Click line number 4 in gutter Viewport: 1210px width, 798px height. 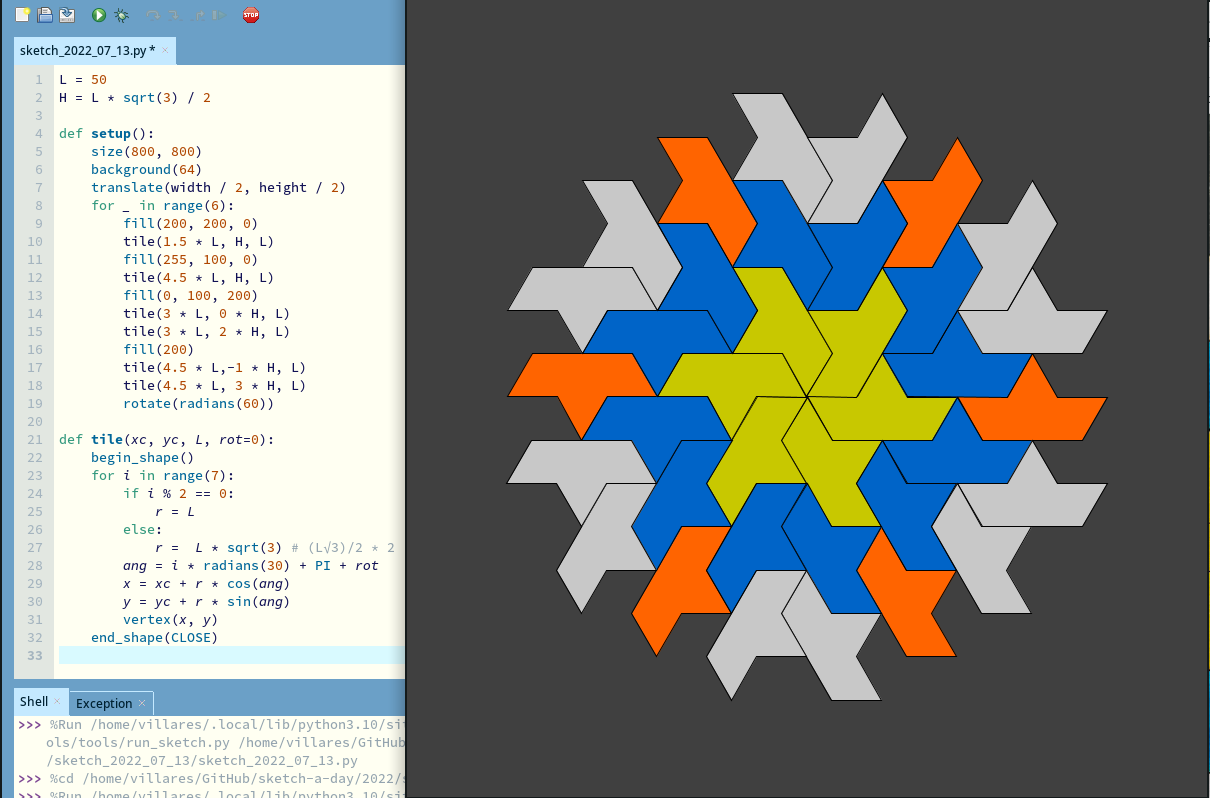tap(39, 133)
